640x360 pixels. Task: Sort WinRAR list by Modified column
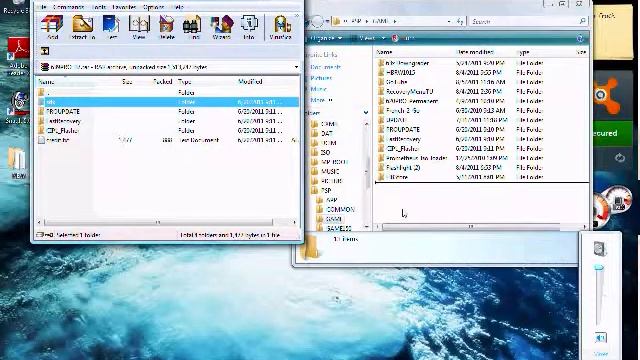pos(250,82)
